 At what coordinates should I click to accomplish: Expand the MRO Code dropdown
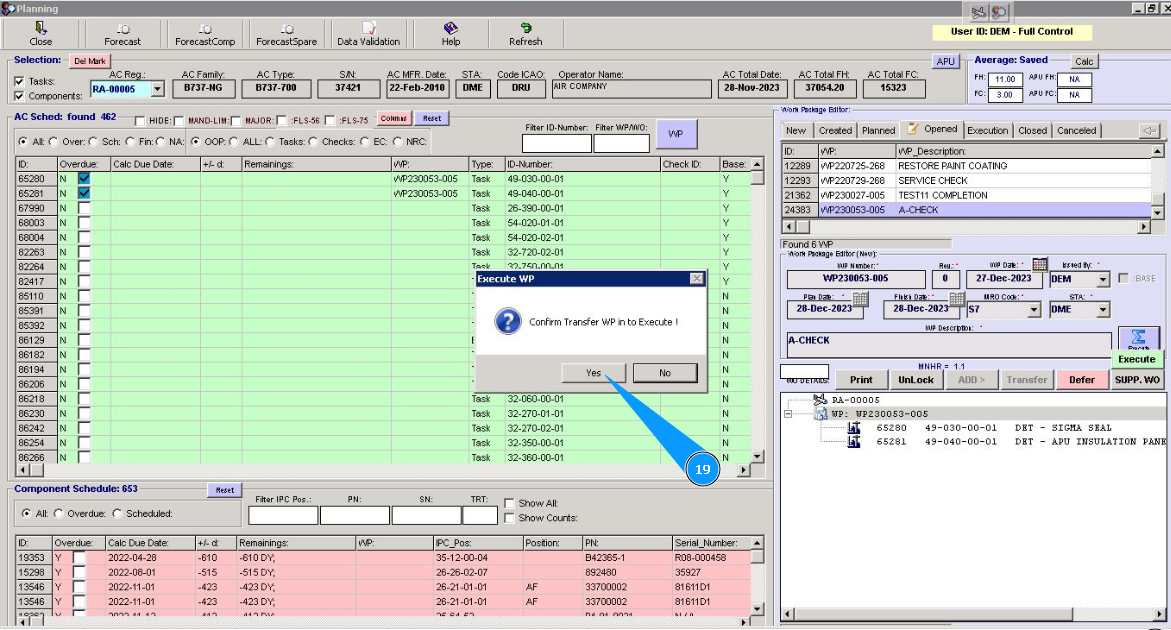point(1033,310)
